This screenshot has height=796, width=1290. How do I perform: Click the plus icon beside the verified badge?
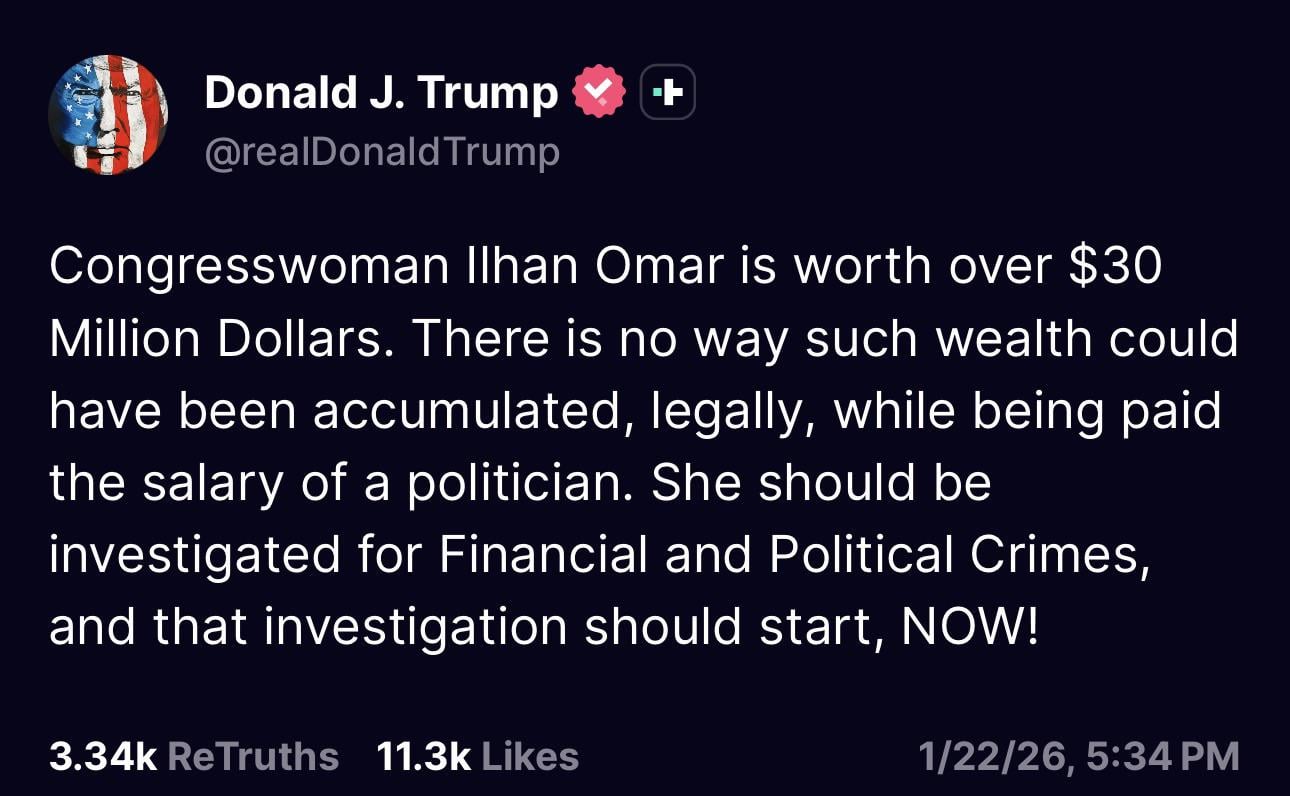click(x=667, y=94)
